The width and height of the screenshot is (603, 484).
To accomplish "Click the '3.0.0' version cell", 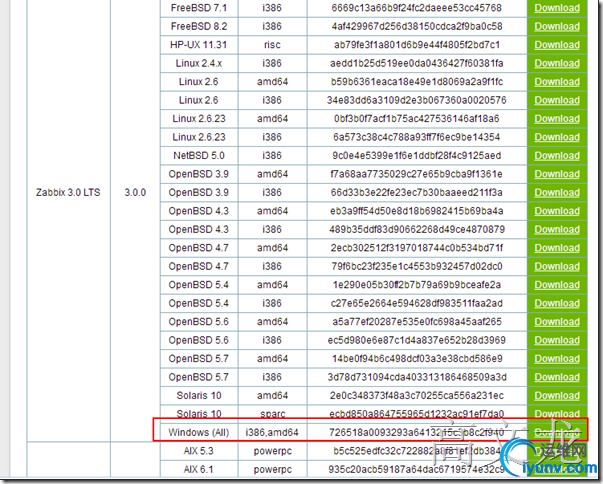I will tap(135, 193).
